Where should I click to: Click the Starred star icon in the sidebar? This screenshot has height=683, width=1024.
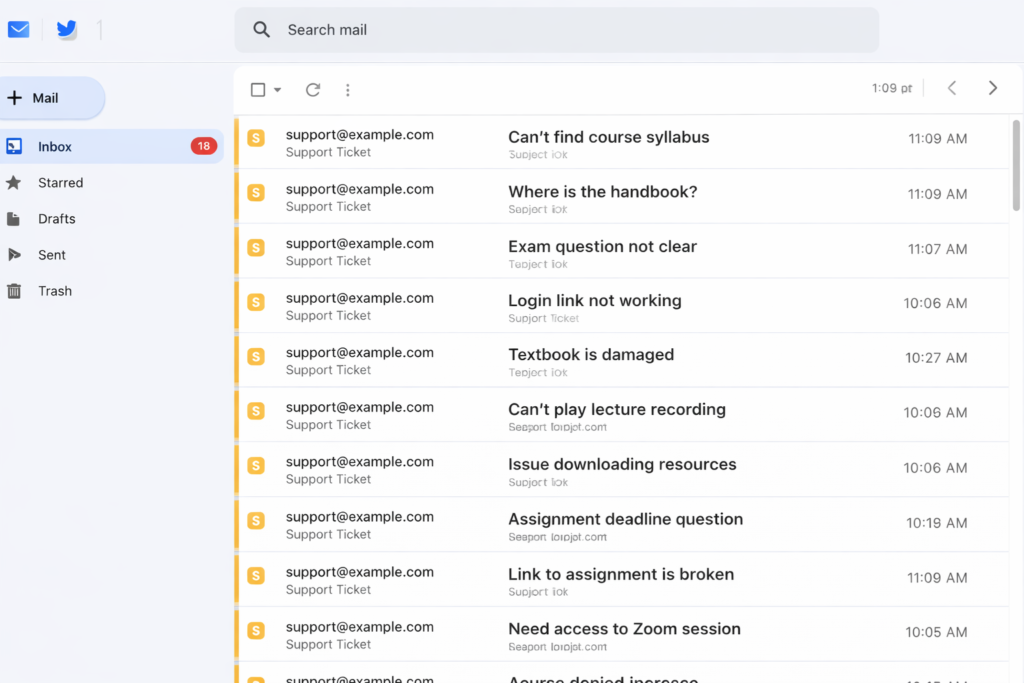pos(14,183)
